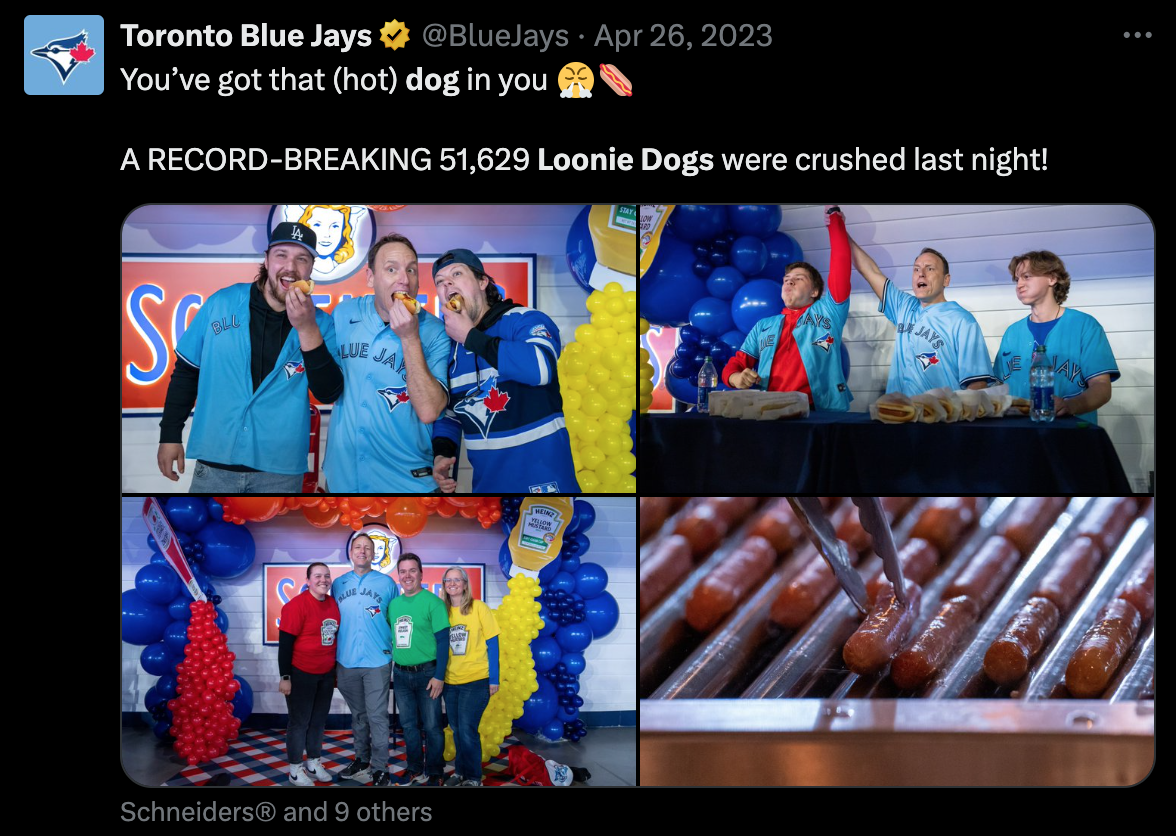Open close-up photo of hot dogs on roller grill

896,641
